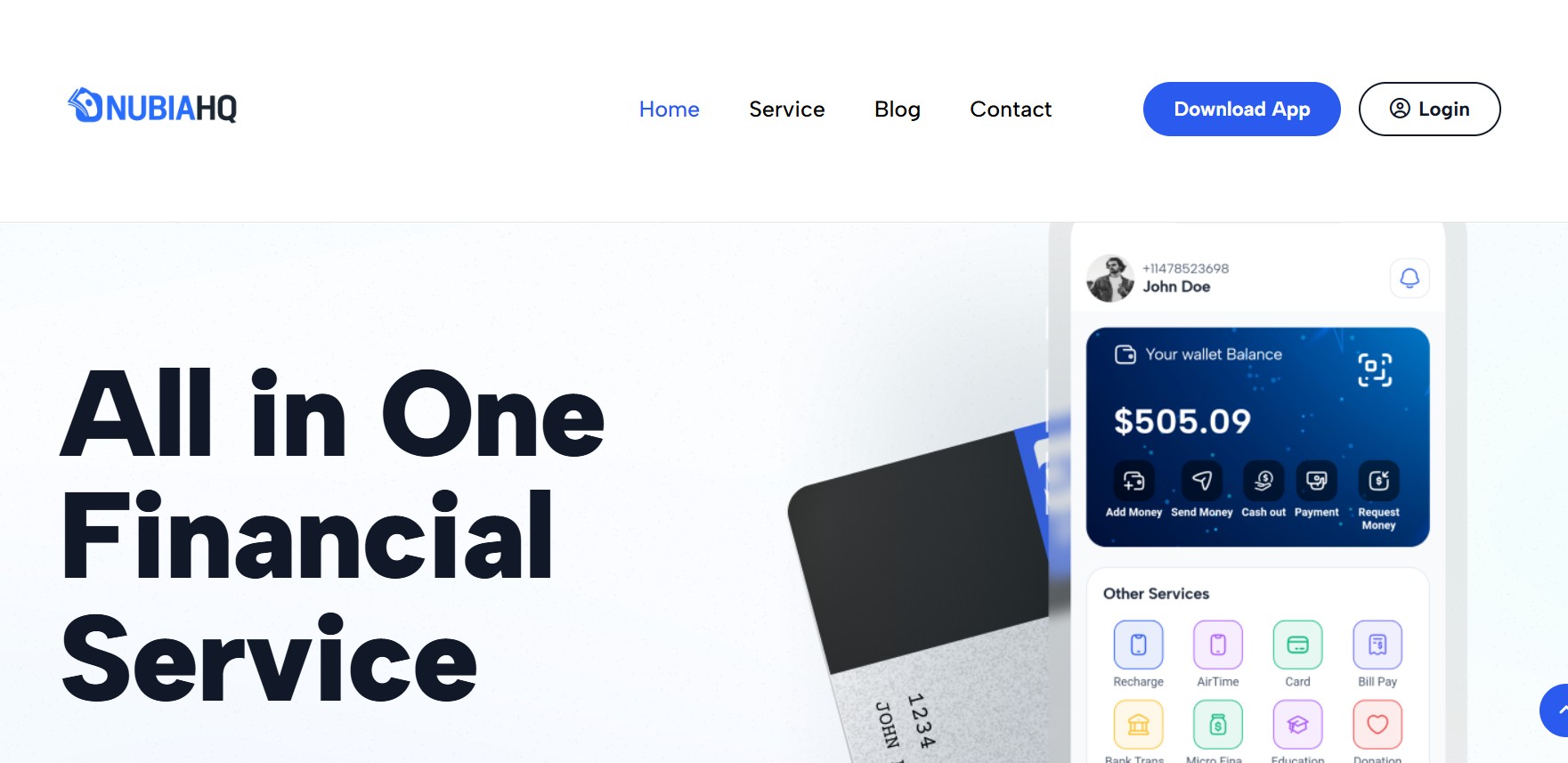
Task: Select the Bill Pay icon
Action: (x=1377, y=645)
